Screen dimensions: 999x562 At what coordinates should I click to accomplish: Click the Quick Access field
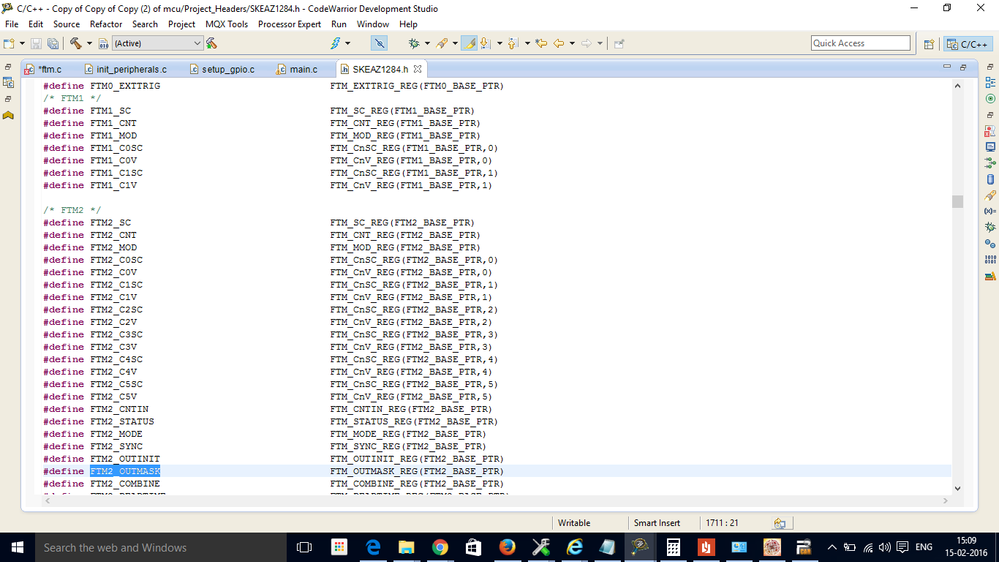pyautogui.click(x=860, y=43)
